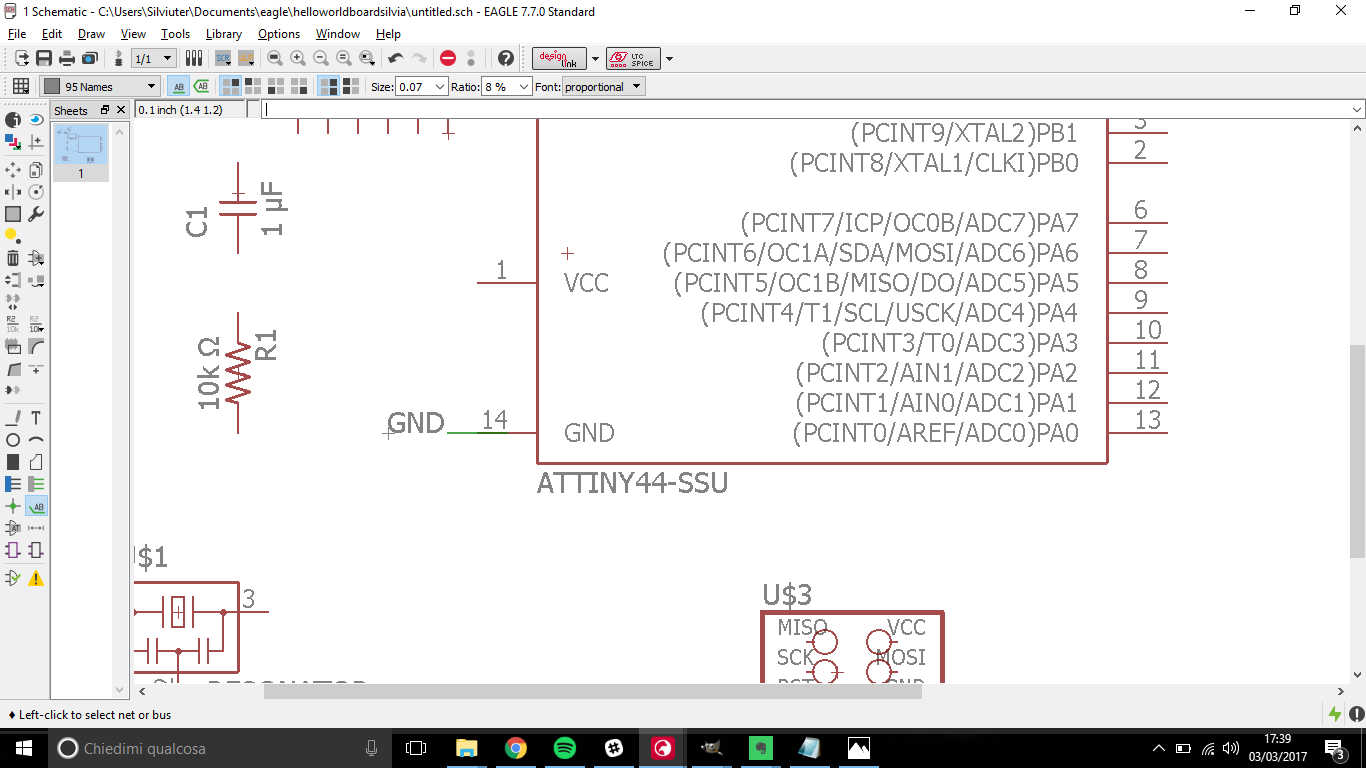Turn off label cross-reference option
The height and width of the screenshot is (768, 1366).
[x=179, y=86]
